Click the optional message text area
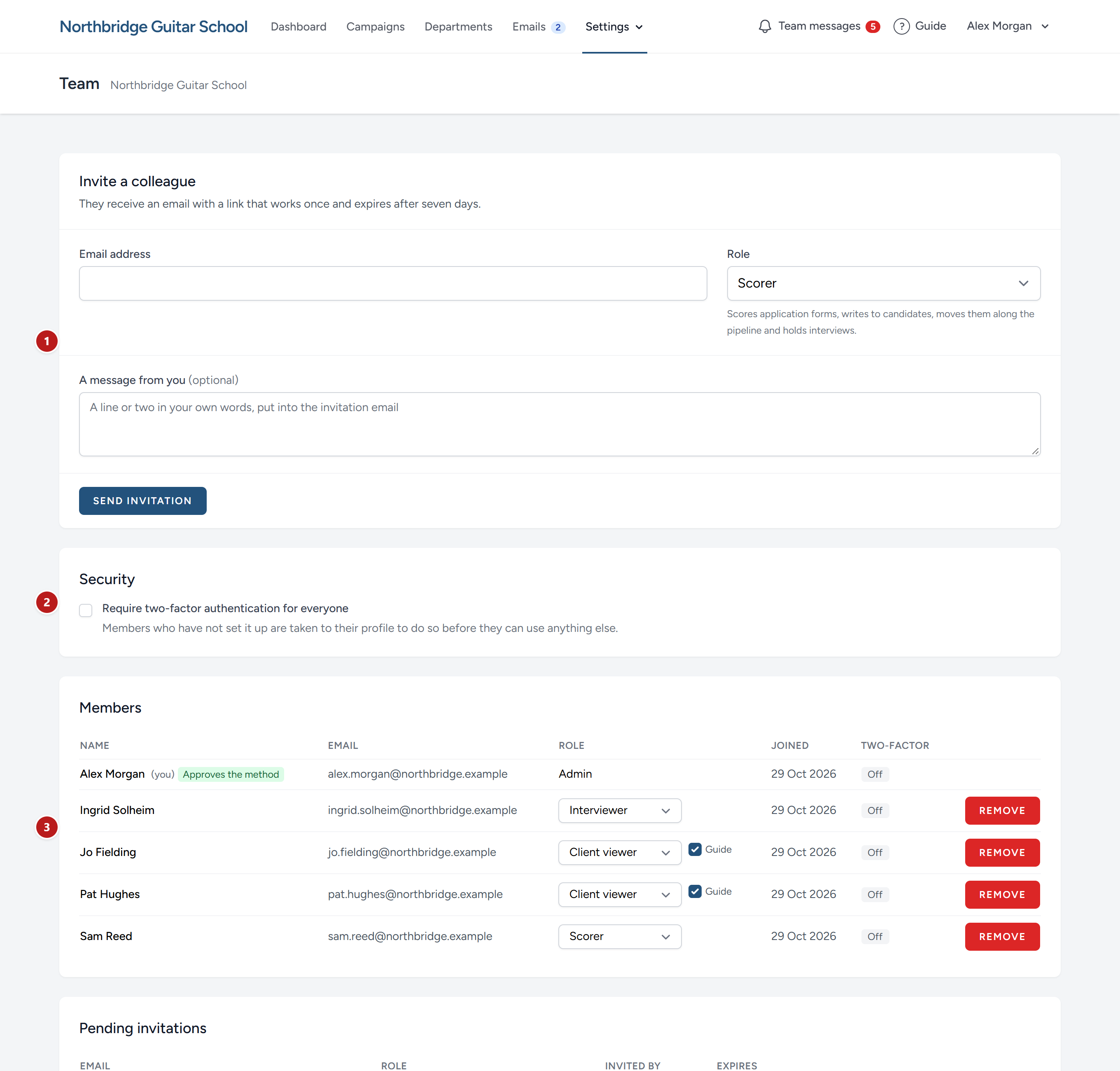This screenshot has height=1071, width=1120. pyautogui.click(x=560, y=423)
